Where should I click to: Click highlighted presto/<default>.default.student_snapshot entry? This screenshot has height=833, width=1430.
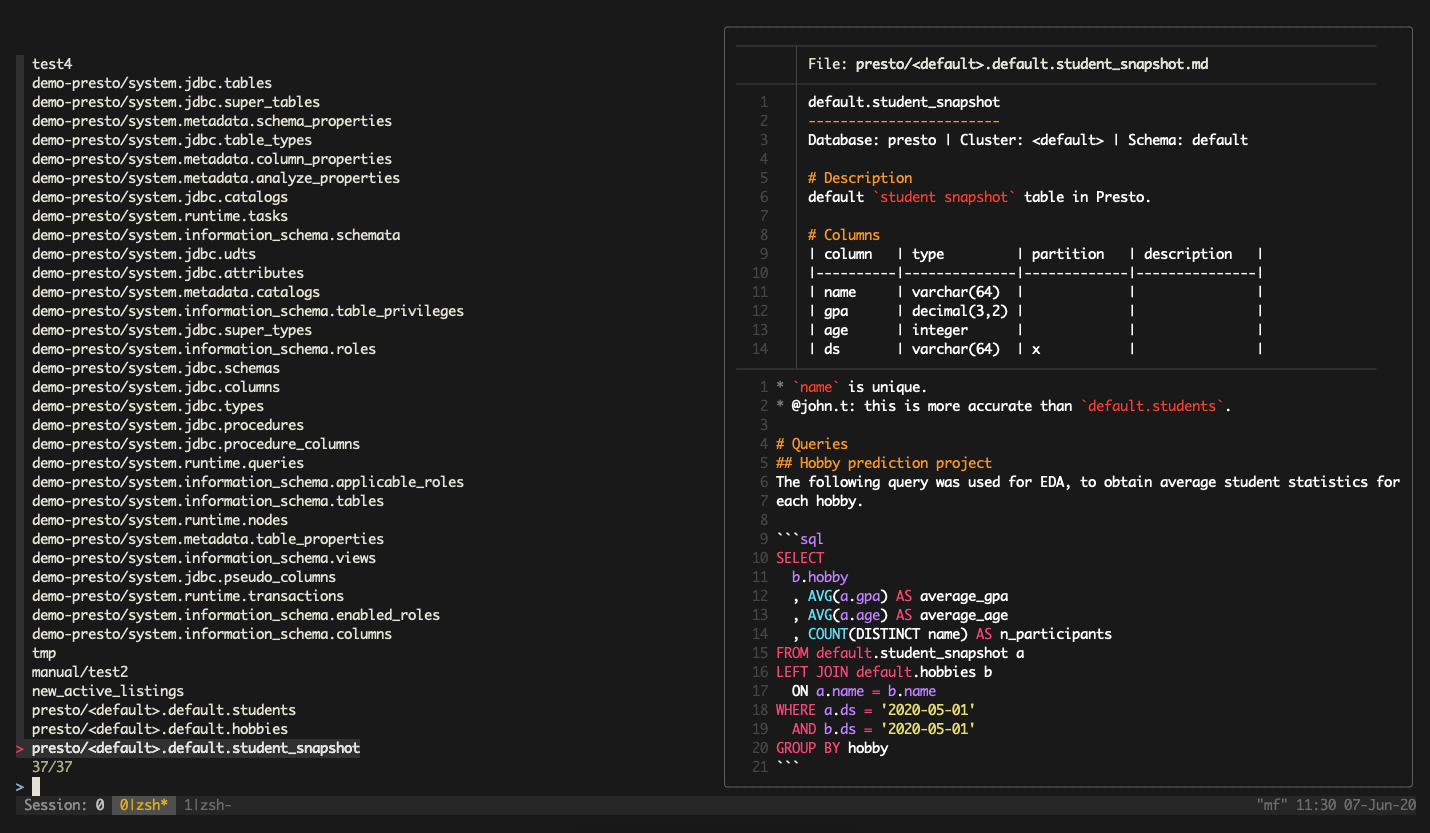click(196, 748)
